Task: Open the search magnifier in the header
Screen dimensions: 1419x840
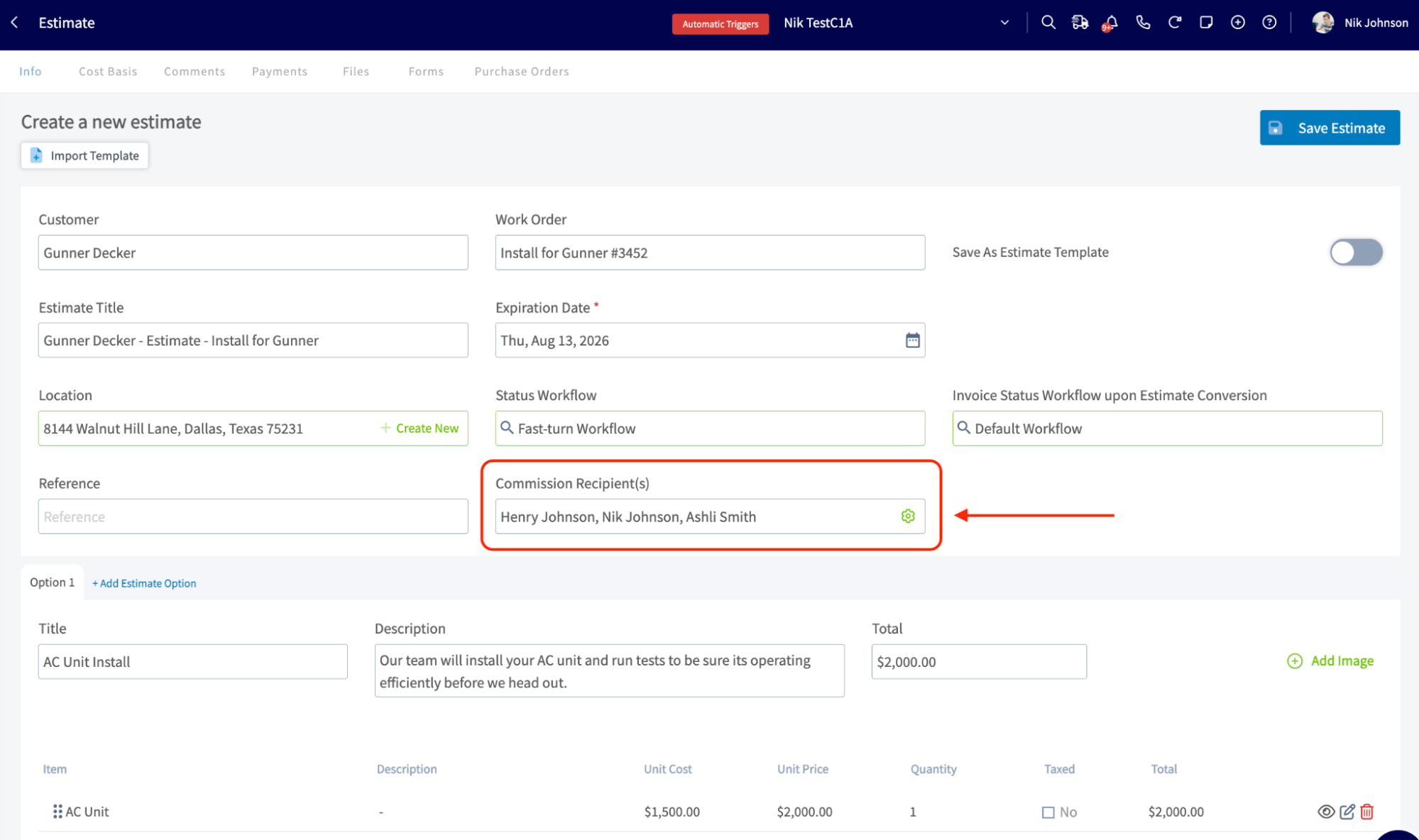Action: tap(1048, 23)
